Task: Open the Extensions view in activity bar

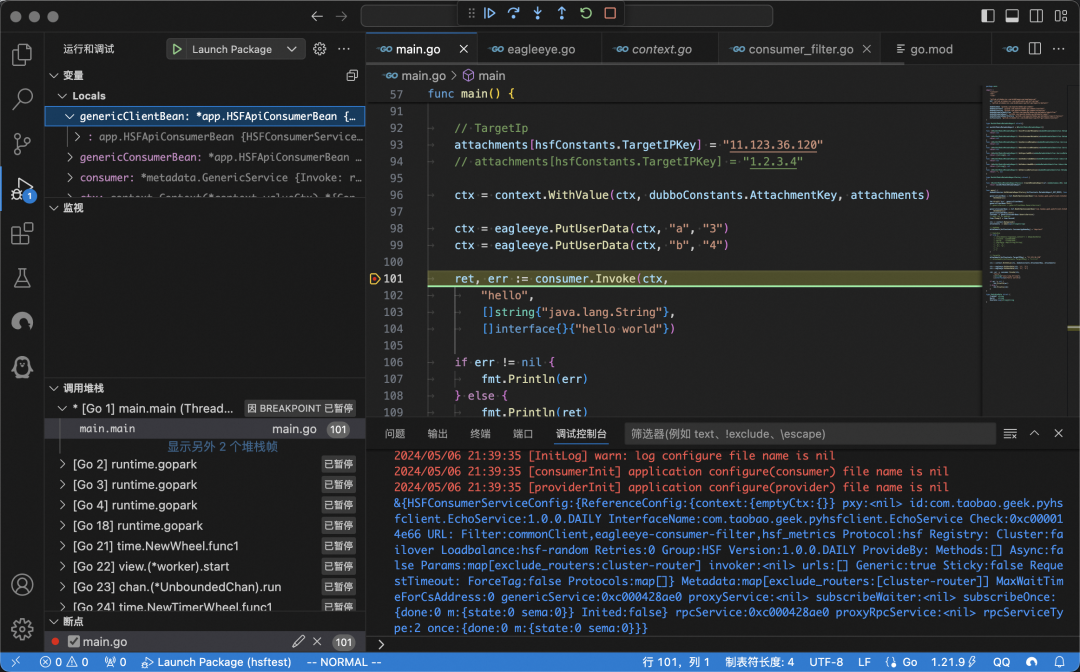Action: (22, 234)
